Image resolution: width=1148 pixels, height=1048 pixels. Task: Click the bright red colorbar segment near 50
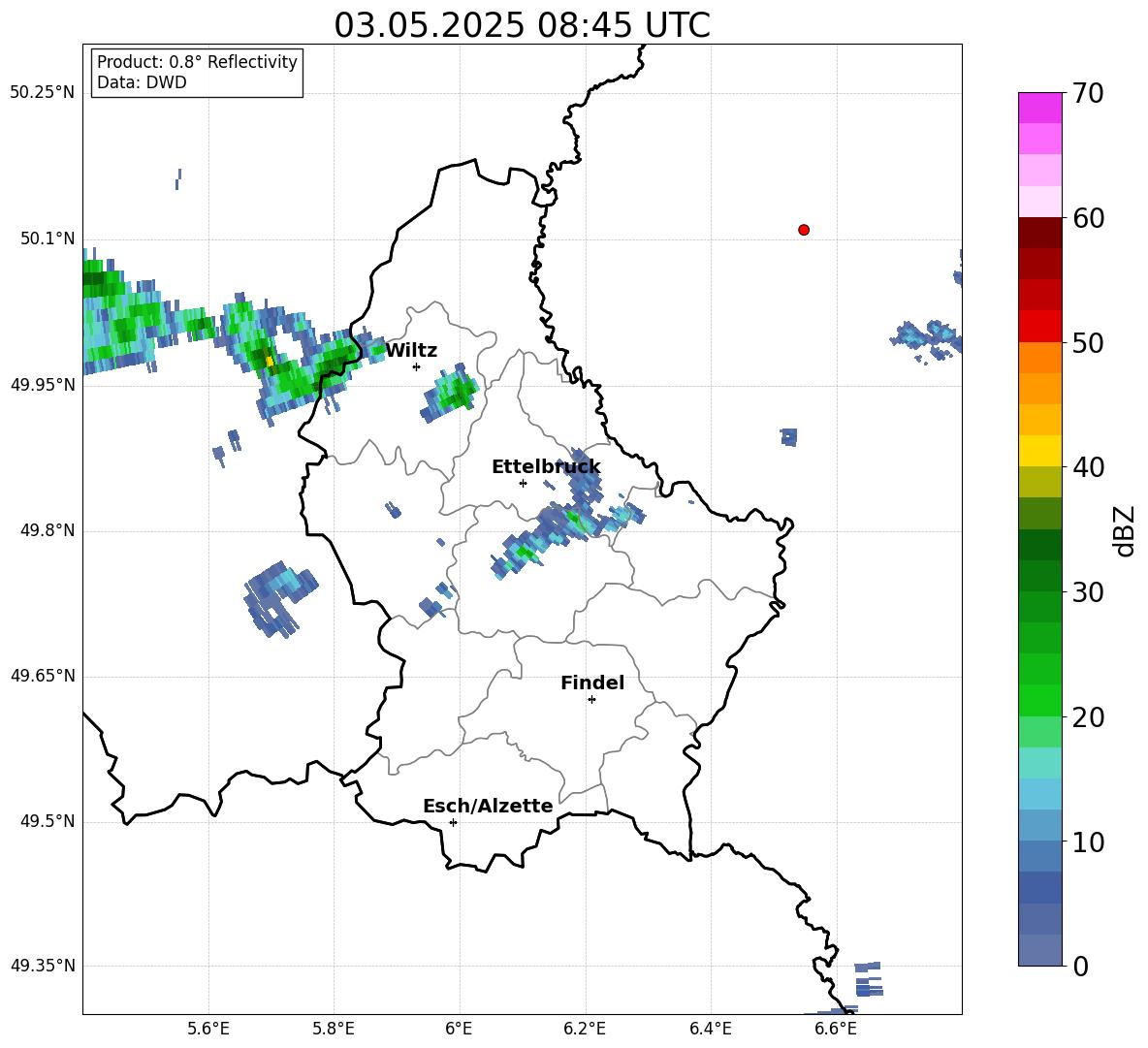coord(1039,327)
